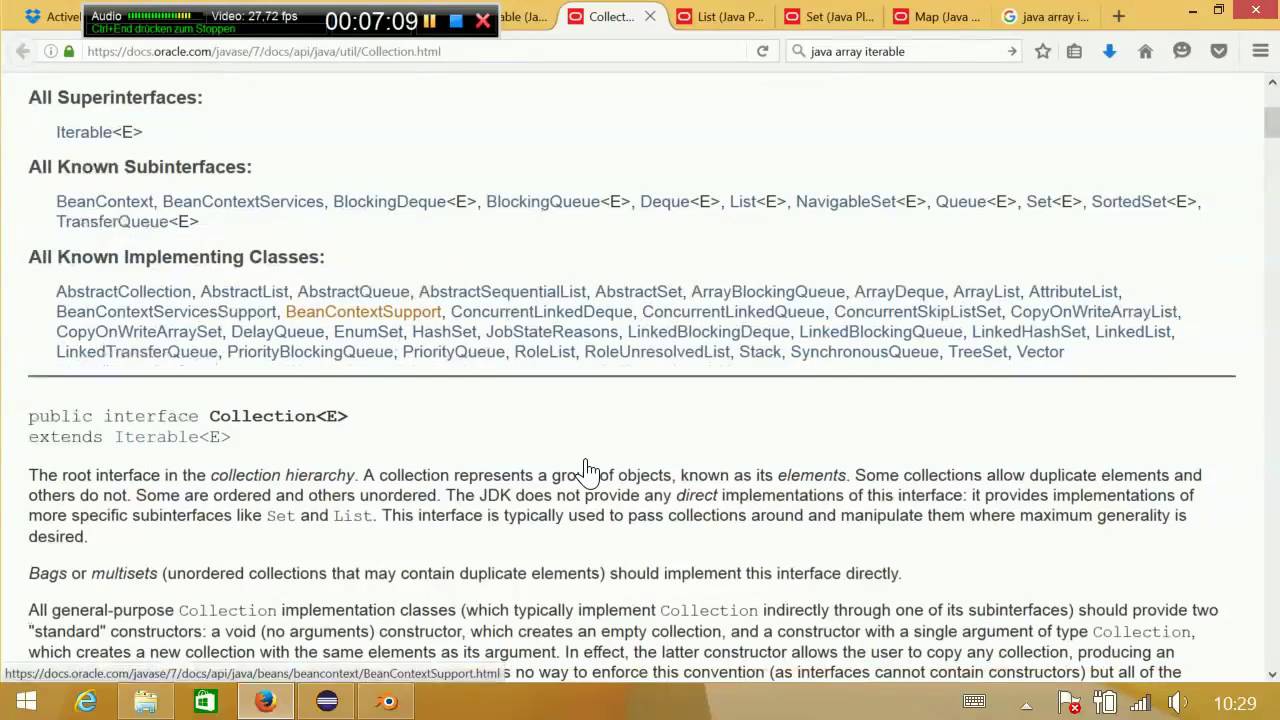1280x720 pixels.
Task: Open the AbstractCollection class link
Action: pos(124,292)
